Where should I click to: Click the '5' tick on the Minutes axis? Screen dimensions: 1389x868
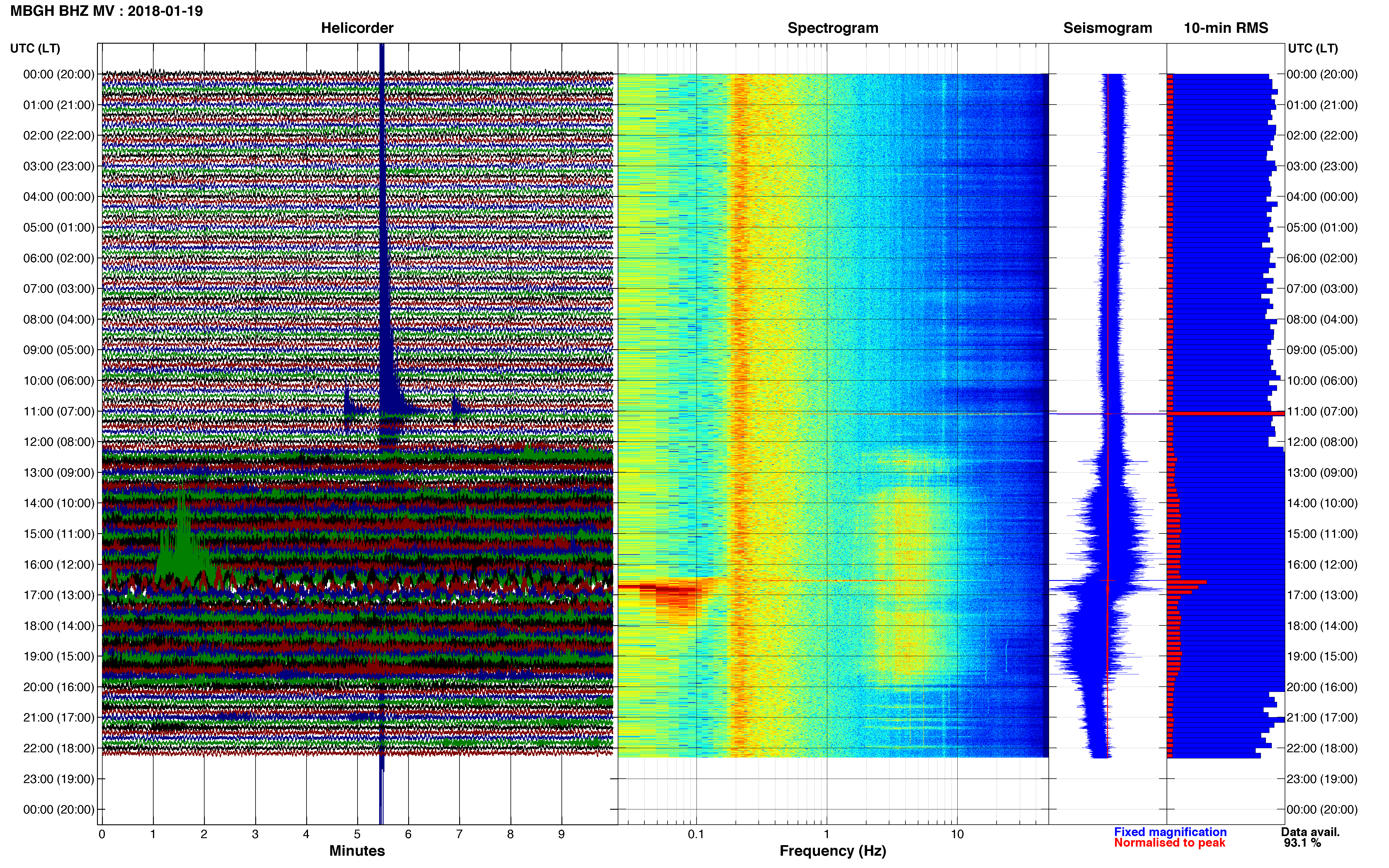pos(357,835)
